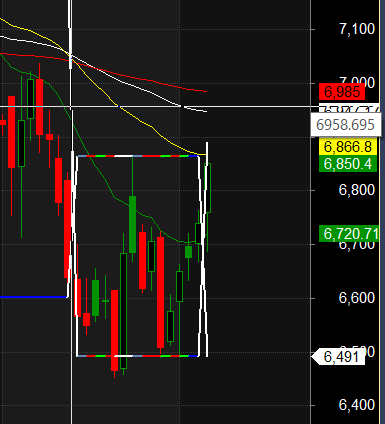The height and width of the screenshot is (424, 385).
Task: Select the green 6,850.4 price label
Action: click(x=348, y=164)
